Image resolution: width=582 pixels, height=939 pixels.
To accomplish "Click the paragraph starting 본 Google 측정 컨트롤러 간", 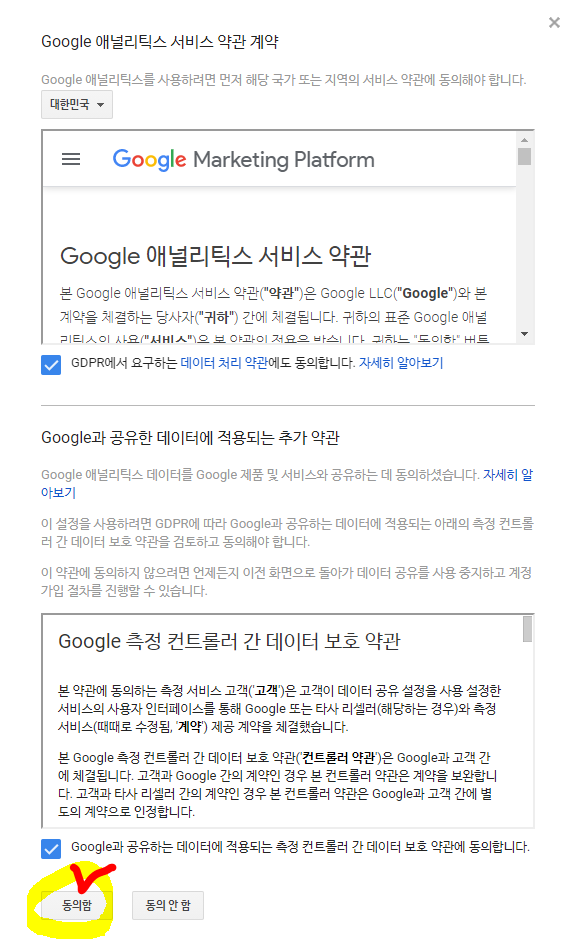I will click(277, 785).
